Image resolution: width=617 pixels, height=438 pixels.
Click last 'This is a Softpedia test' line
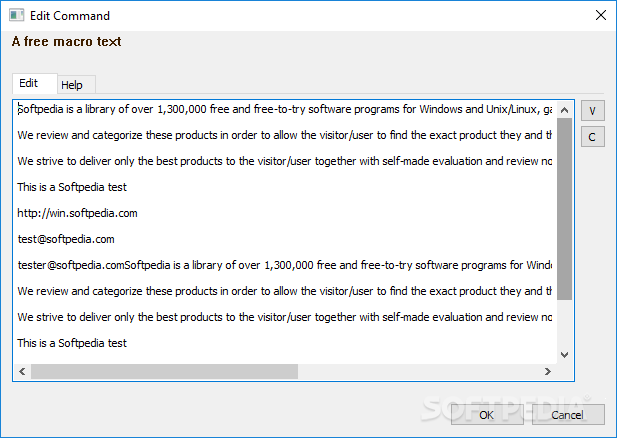point(72,343)
